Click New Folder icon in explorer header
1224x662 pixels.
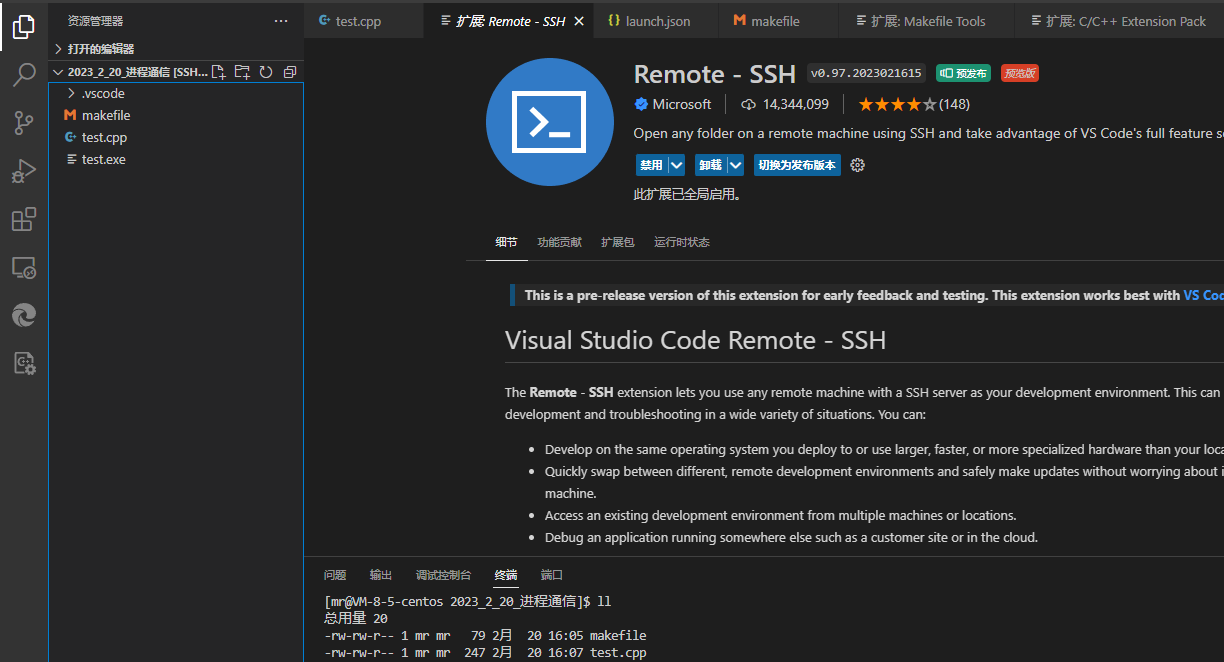click(x=242, y=72)
